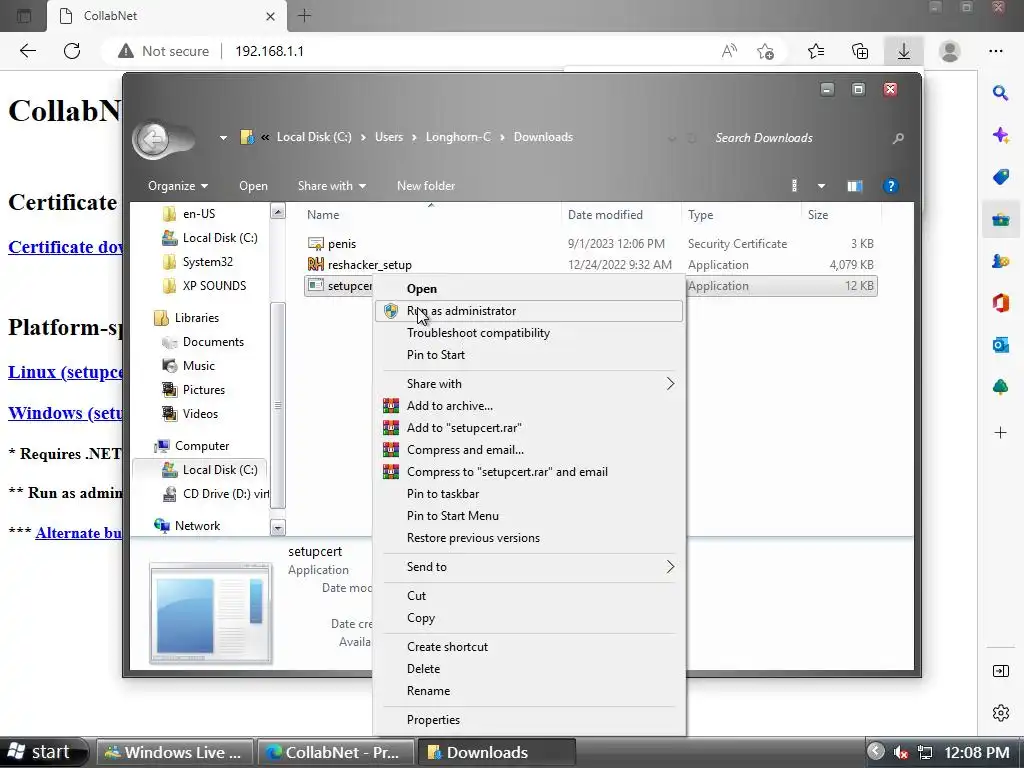Select Pin to taskbar
The width and height of the screenshot is (1024, 768).
pyautogui.click(x=529, y=494)
